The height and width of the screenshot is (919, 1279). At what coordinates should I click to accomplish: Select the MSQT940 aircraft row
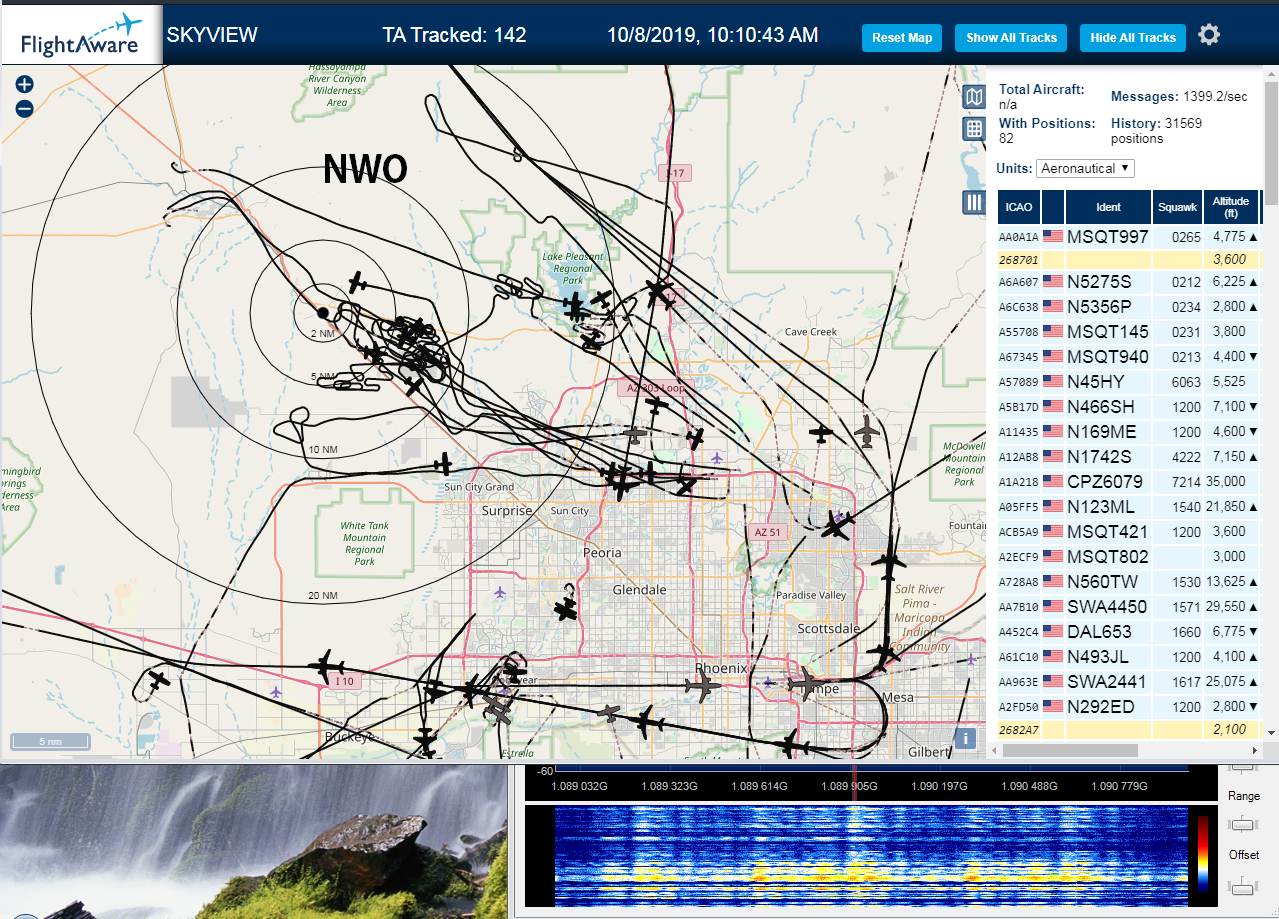[1130, 357]
